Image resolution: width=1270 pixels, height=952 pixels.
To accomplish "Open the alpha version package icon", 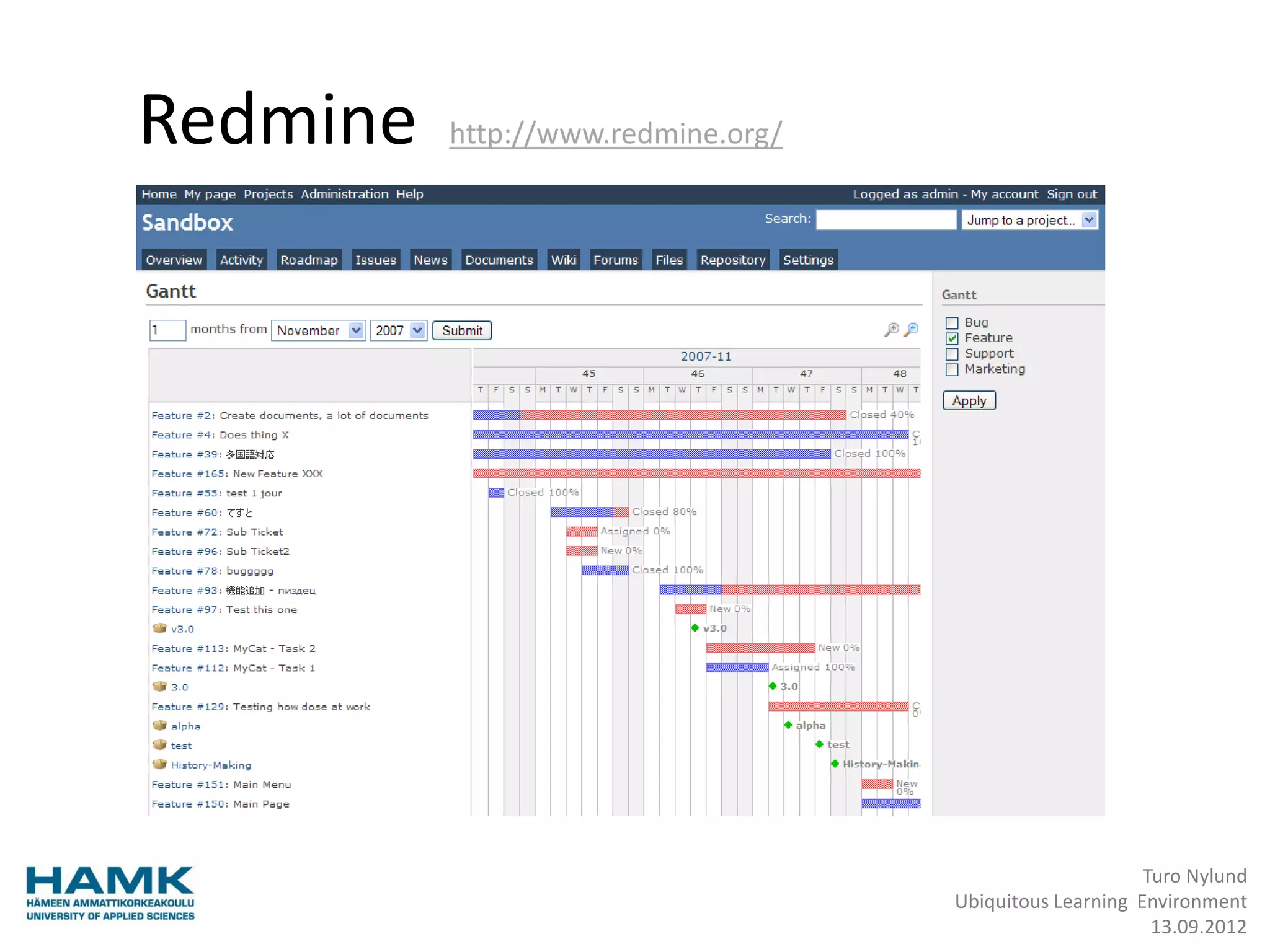I will pyautogui.click(x=159, y=725).
